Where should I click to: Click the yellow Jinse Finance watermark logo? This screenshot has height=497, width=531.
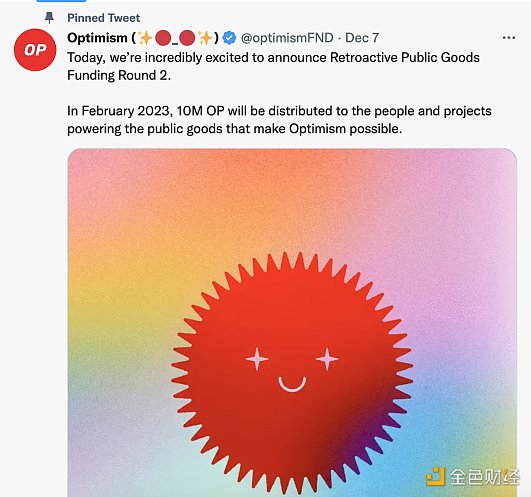435,476
